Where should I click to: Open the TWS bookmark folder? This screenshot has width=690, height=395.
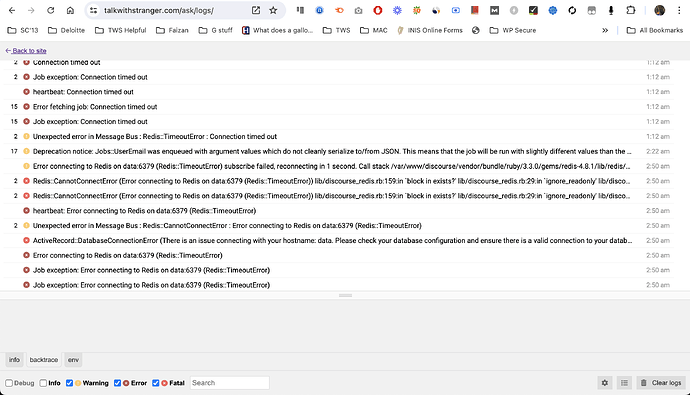click(337, 30)
